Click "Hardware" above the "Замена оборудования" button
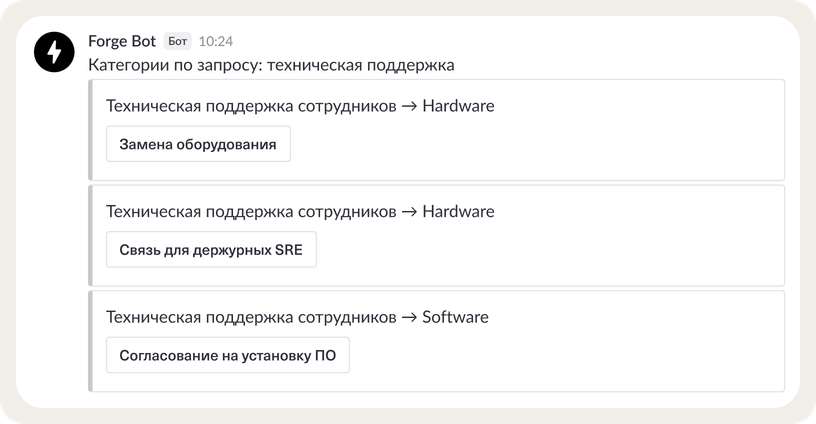The height and width of the screenshot is (424, 816). 458,106
